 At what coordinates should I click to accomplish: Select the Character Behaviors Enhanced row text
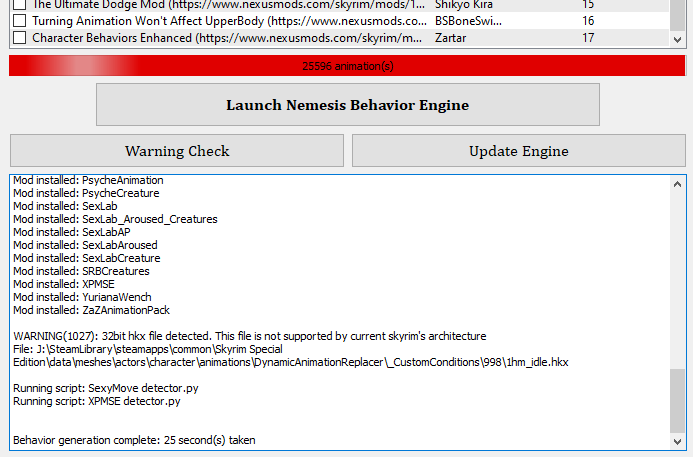227,38
